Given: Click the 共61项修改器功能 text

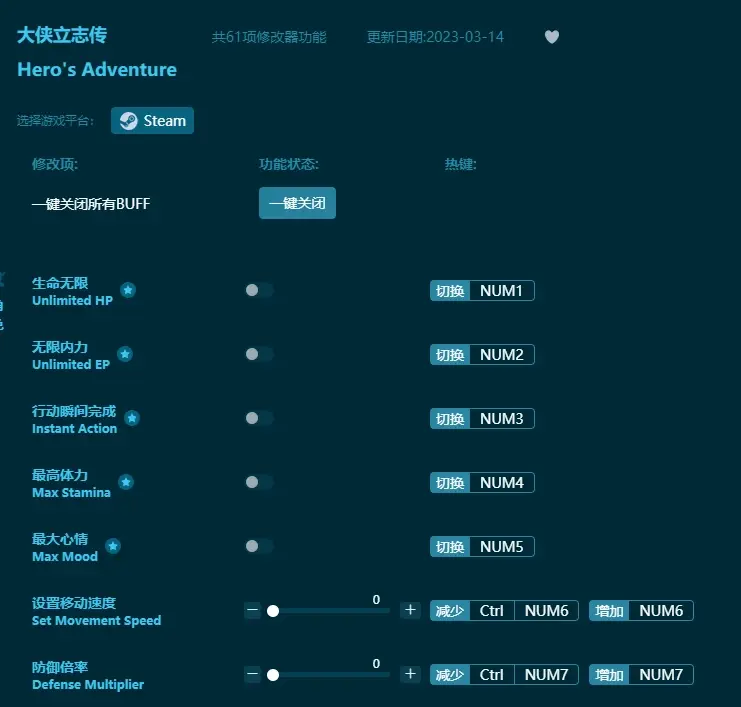Looking at the screenshot, I should click(x=269, y=37).
